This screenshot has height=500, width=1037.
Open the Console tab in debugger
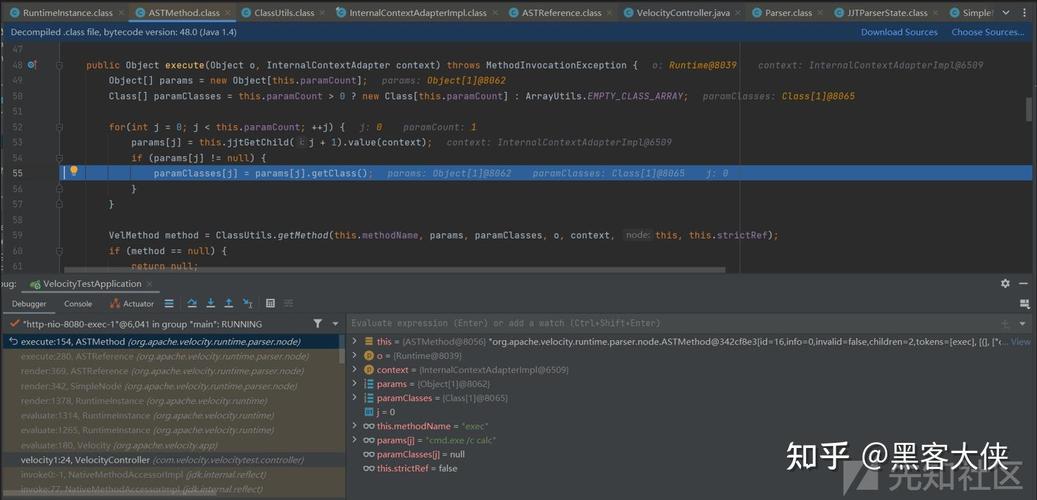[x=78, y=304]
